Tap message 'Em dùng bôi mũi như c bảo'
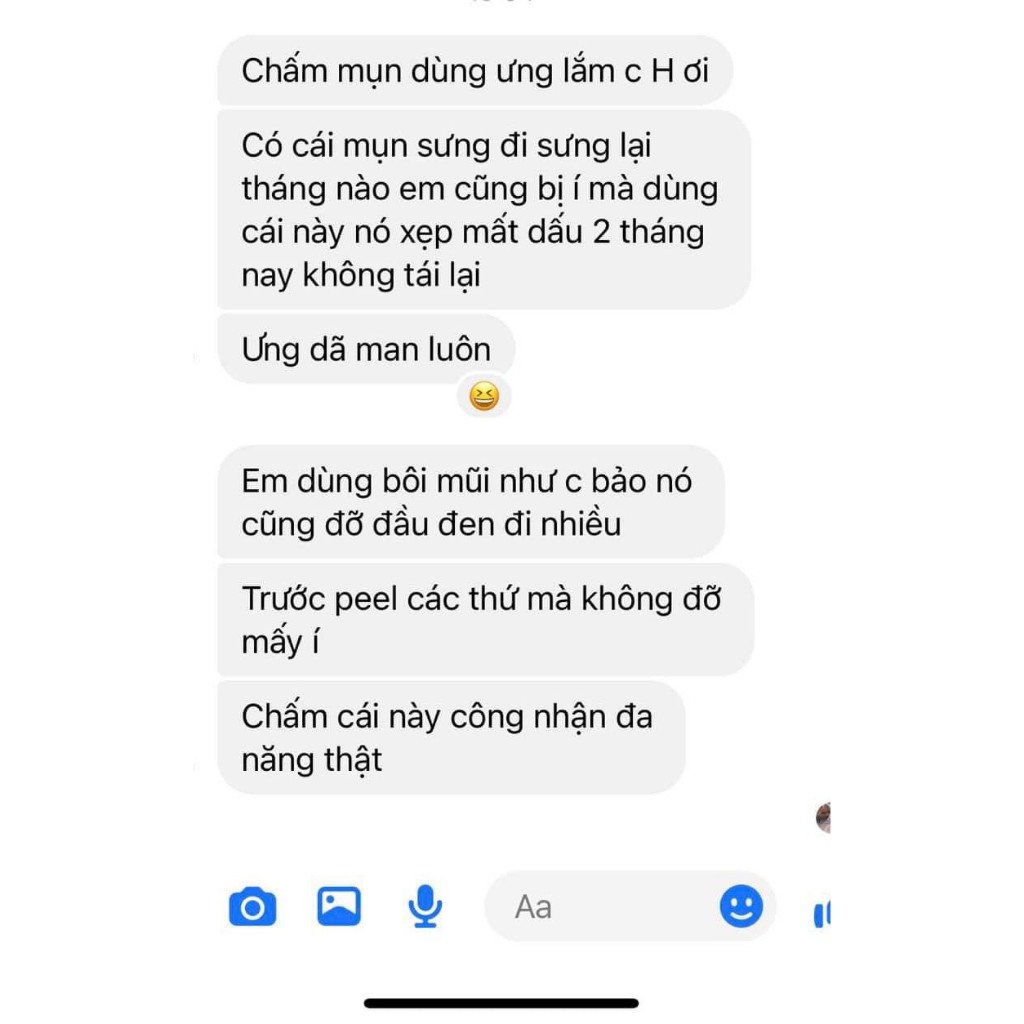 pos(471,502)
